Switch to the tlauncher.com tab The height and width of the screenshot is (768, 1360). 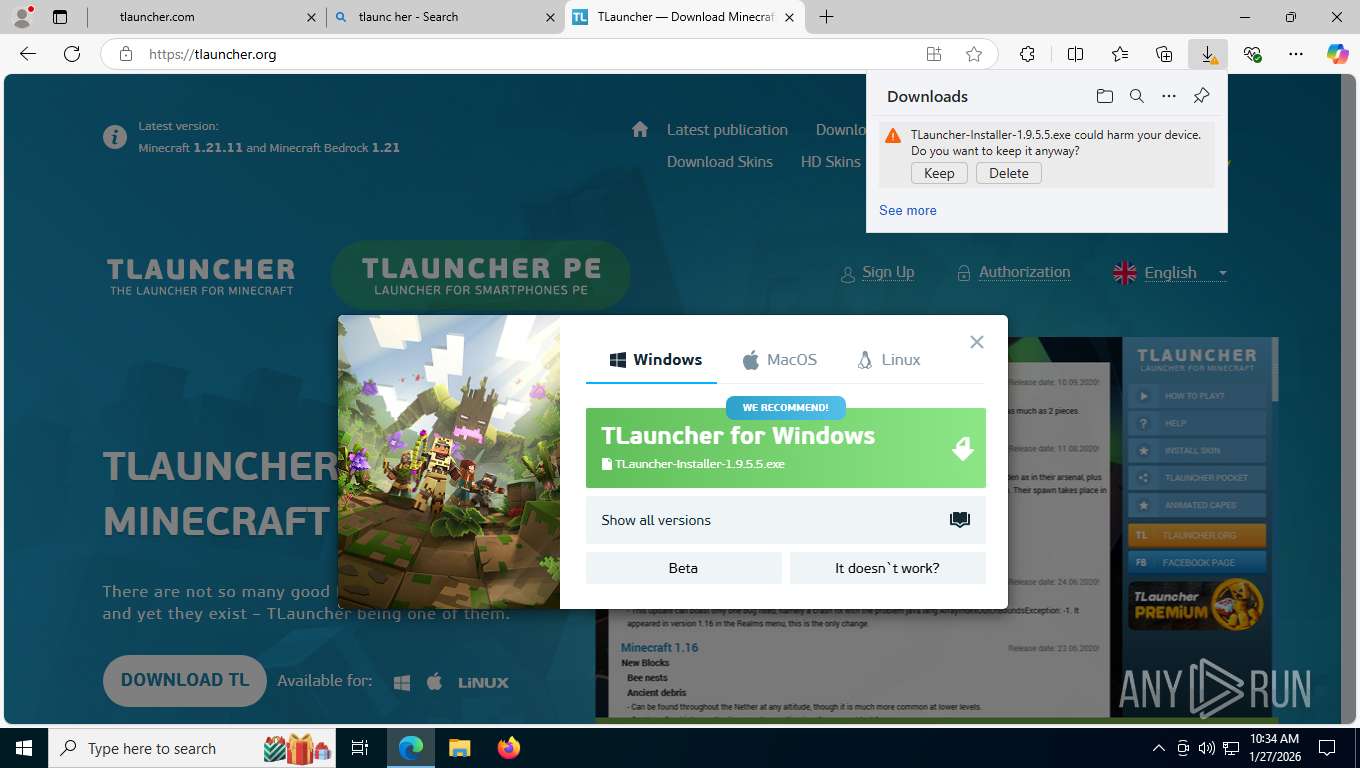pyautogui.click(x=207, y=17)
